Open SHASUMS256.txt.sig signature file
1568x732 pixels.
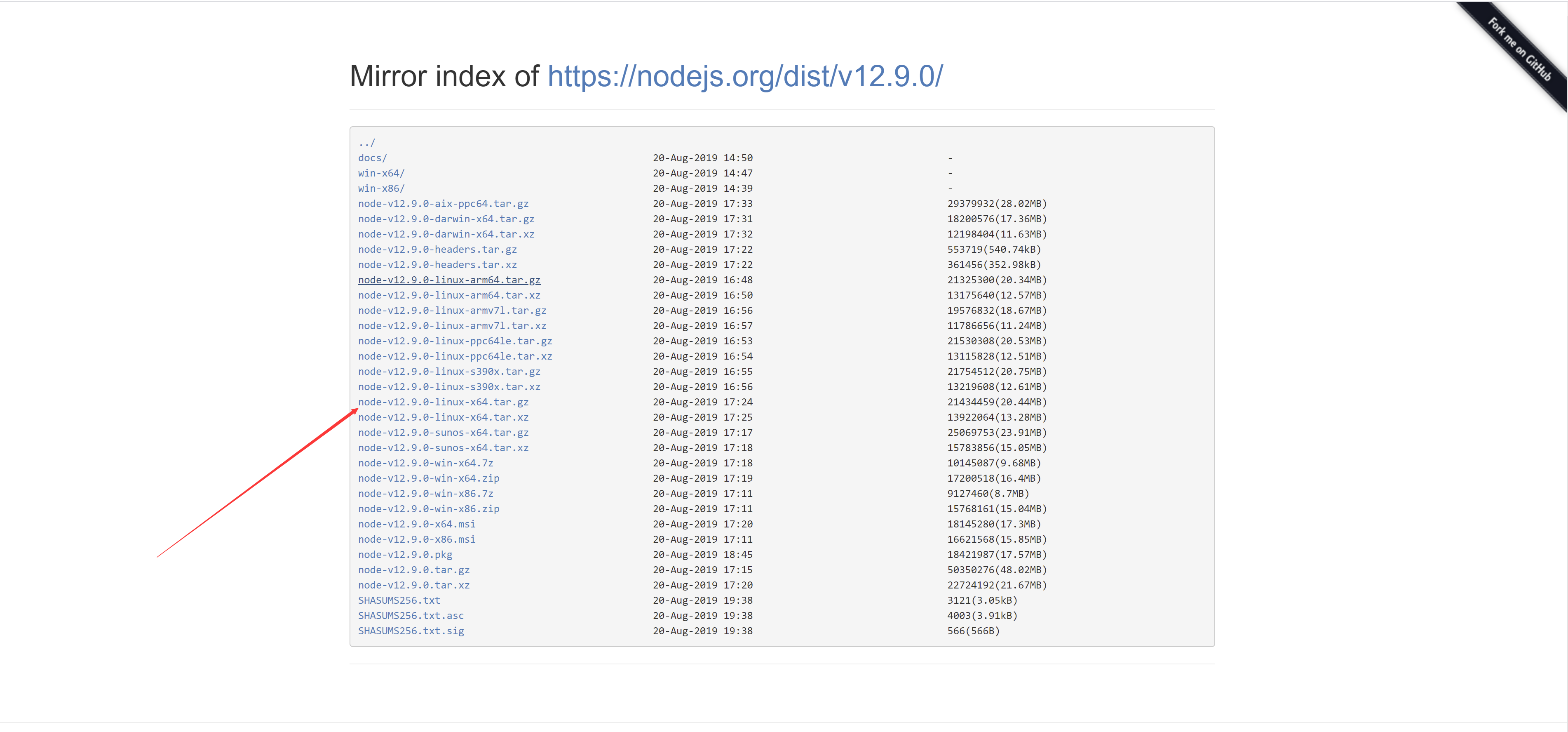point(411,631)
